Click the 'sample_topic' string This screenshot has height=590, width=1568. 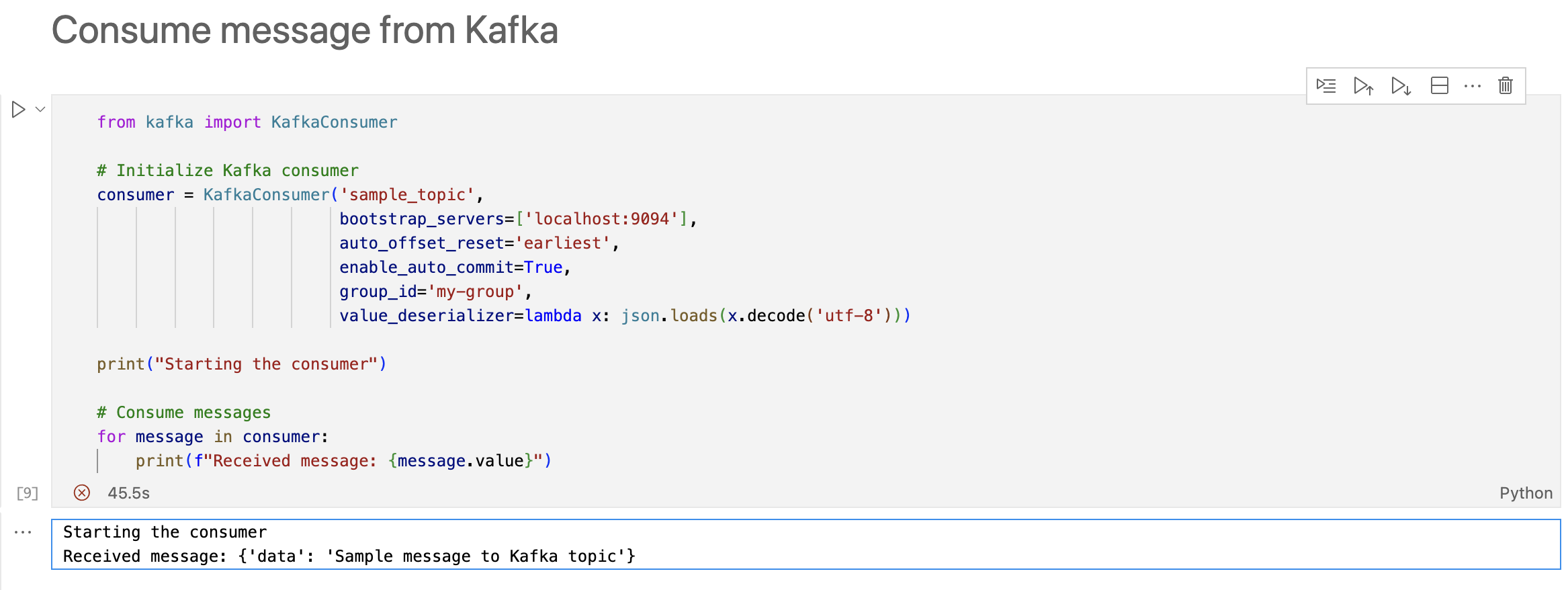tap(407, 195)
